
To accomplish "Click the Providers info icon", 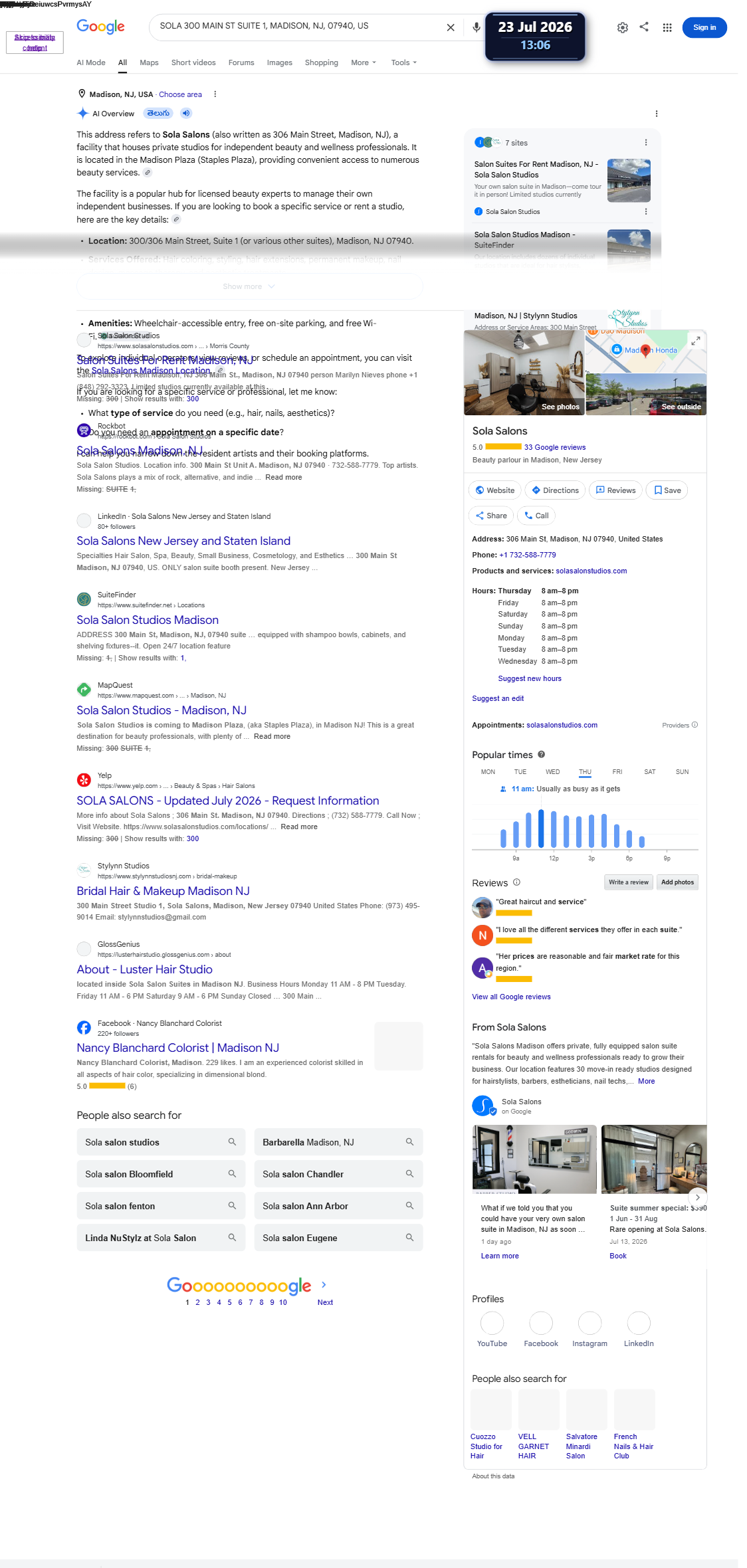I will coord(694,725).
